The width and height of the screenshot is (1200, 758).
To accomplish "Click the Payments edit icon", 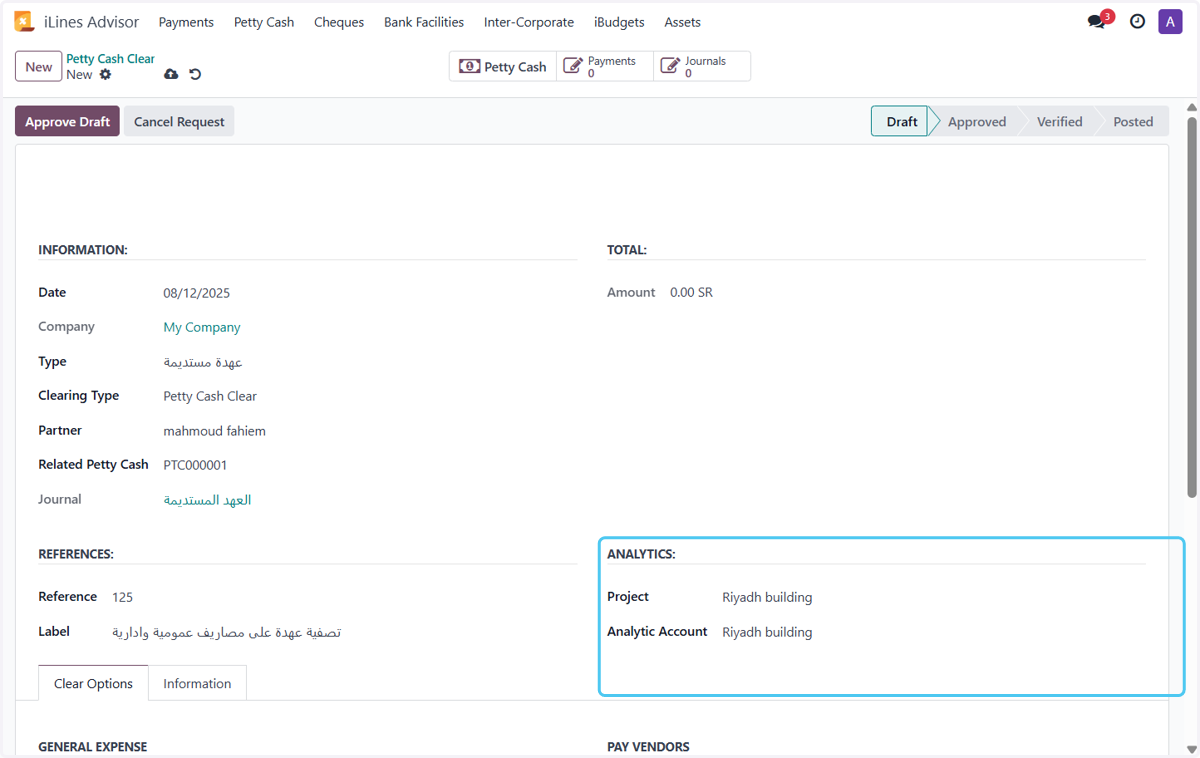I will 573,66.
